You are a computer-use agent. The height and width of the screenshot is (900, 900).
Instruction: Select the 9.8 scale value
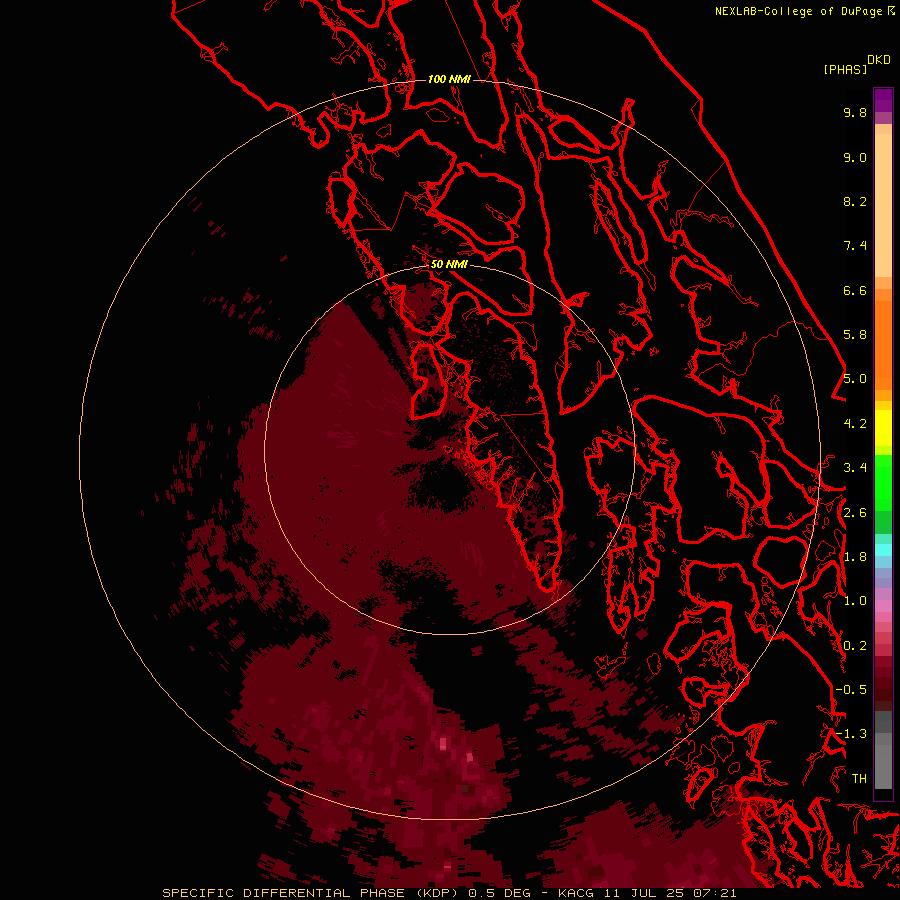tap(855, 112)
